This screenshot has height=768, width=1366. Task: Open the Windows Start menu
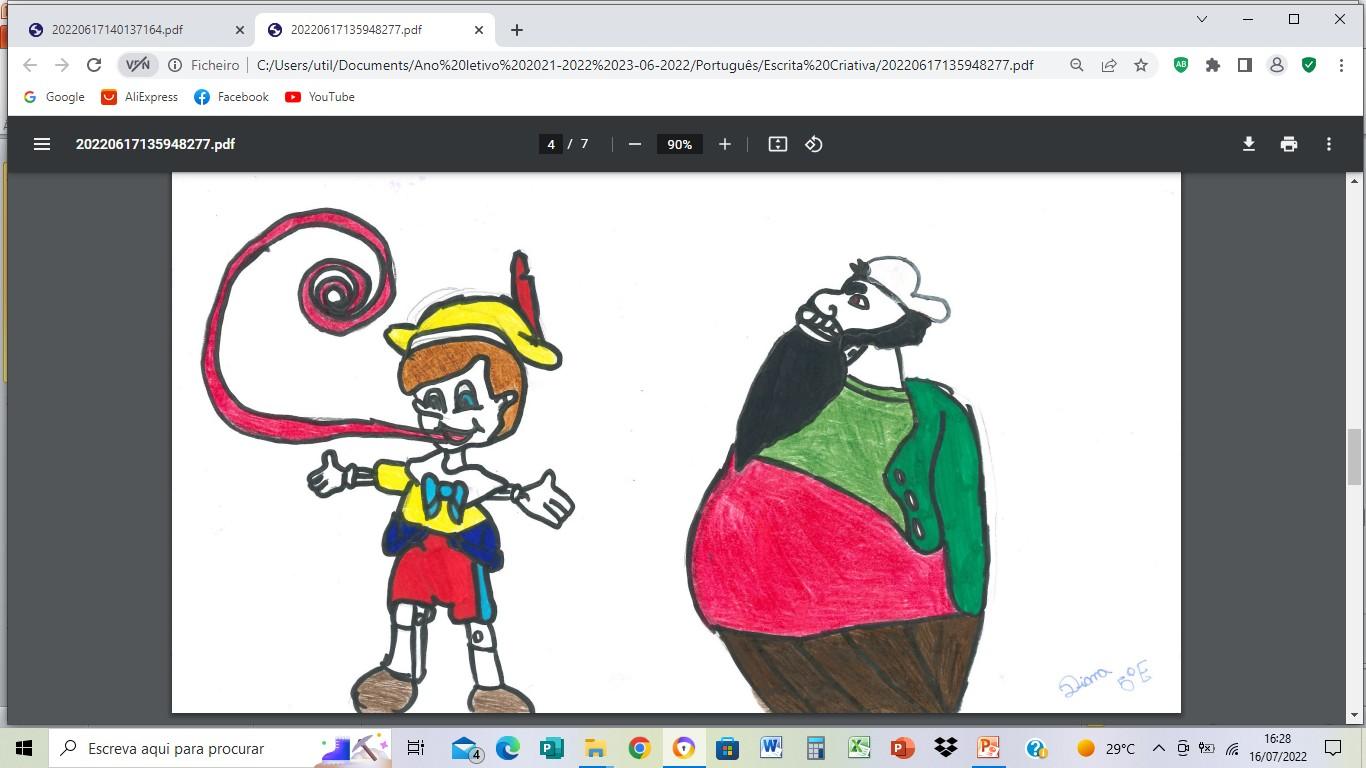[24, 748]
